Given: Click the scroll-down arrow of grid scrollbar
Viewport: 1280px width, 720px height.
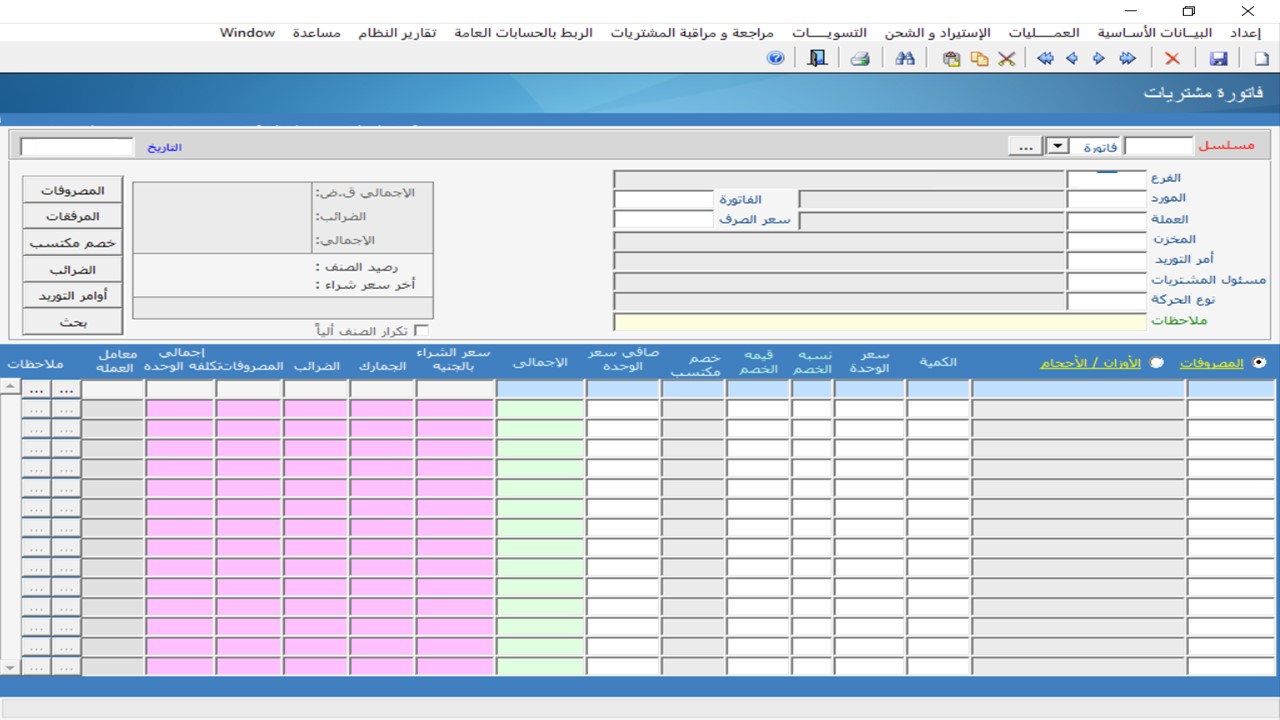Looking at the screenshot, I should click(10, 667).
